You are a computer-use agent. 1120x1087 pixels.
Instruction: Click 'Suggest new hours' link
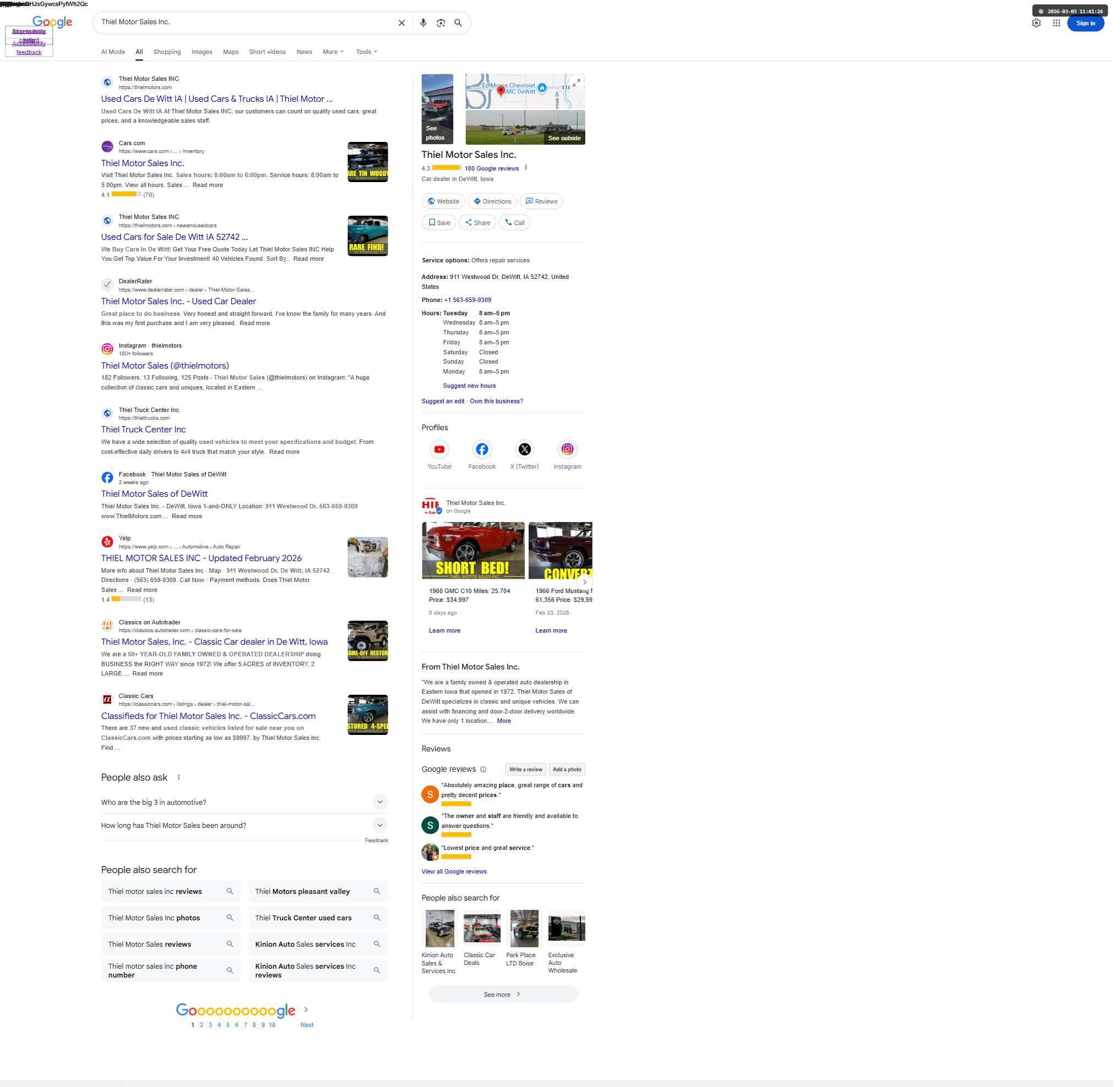(469, 386)
